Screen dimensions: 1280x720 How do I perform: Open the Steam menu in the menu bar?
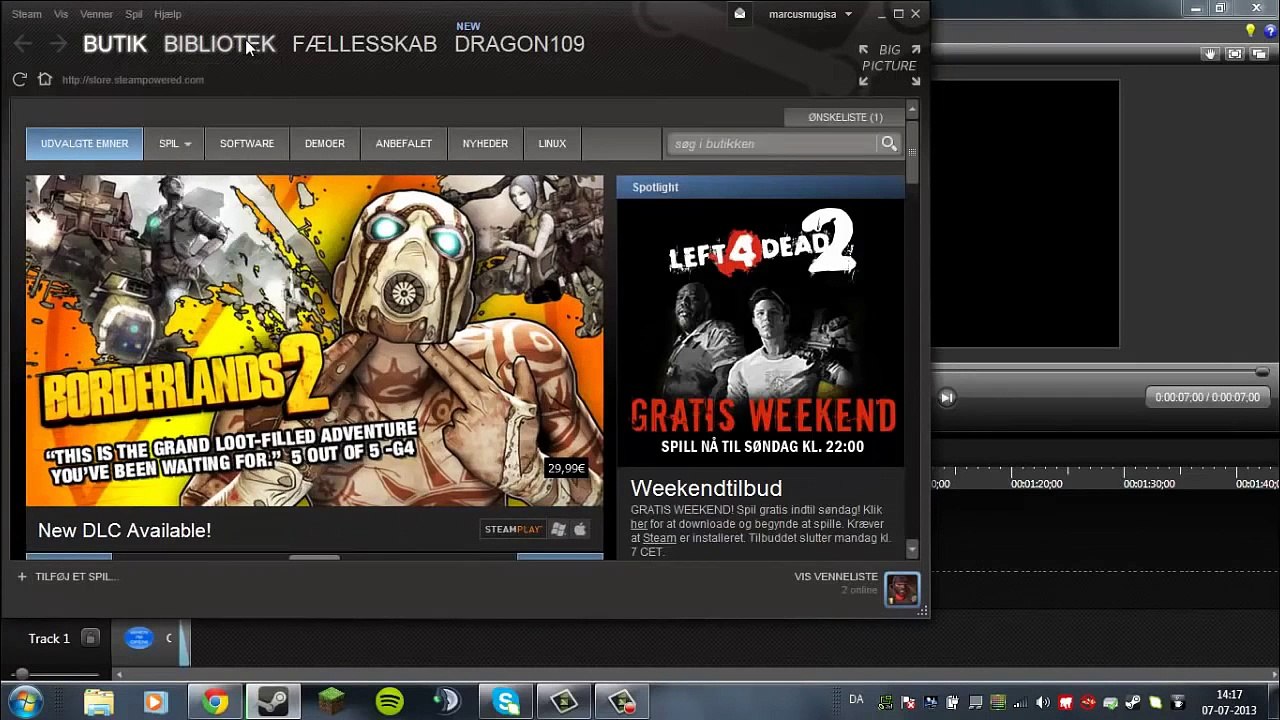click(x=26, y=14)
